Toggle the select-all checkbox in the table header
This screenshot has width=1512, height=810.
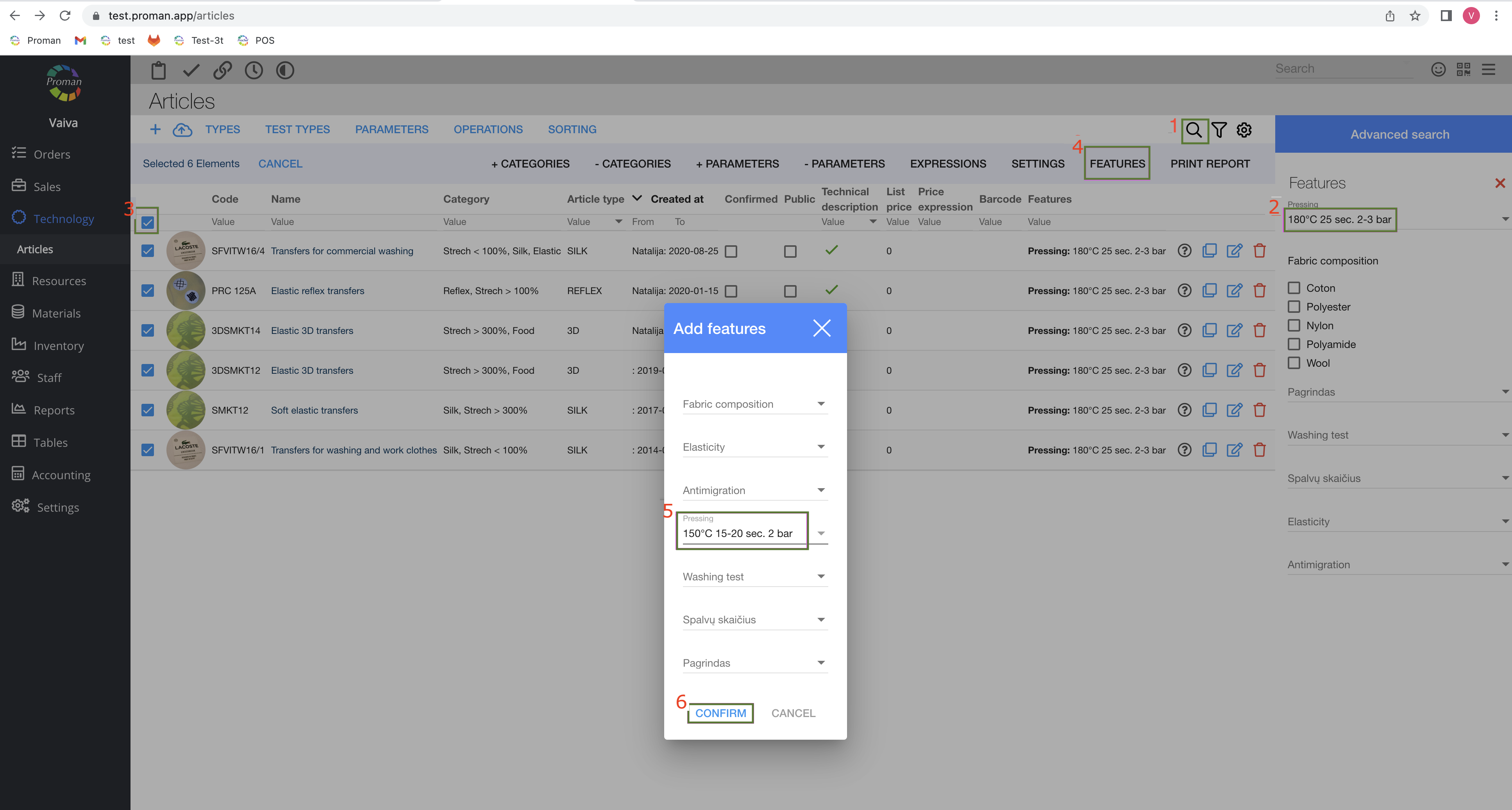click(147, 222)
